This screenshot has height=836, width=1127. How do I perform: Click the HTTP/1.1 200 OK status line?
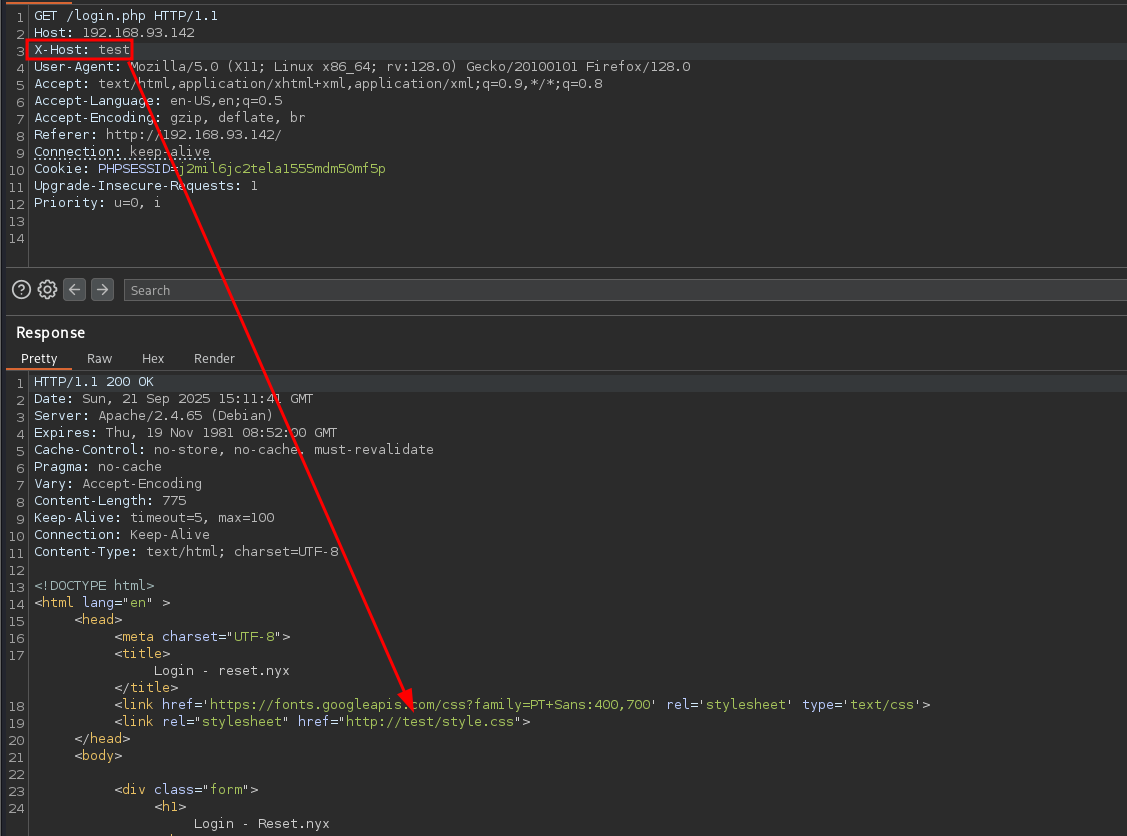(x=94, y=382)
